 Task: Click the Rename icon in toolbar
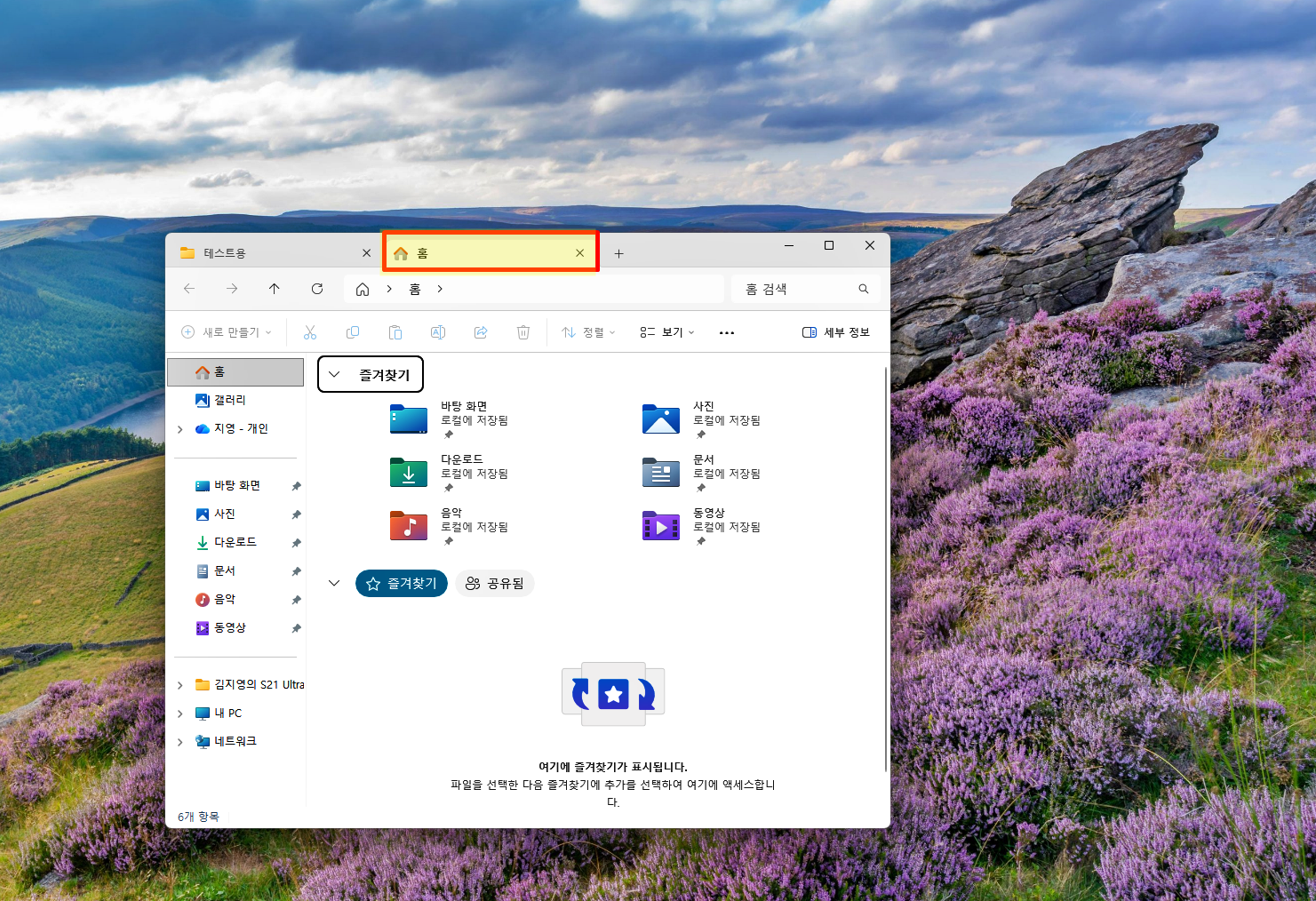(438, 332)
